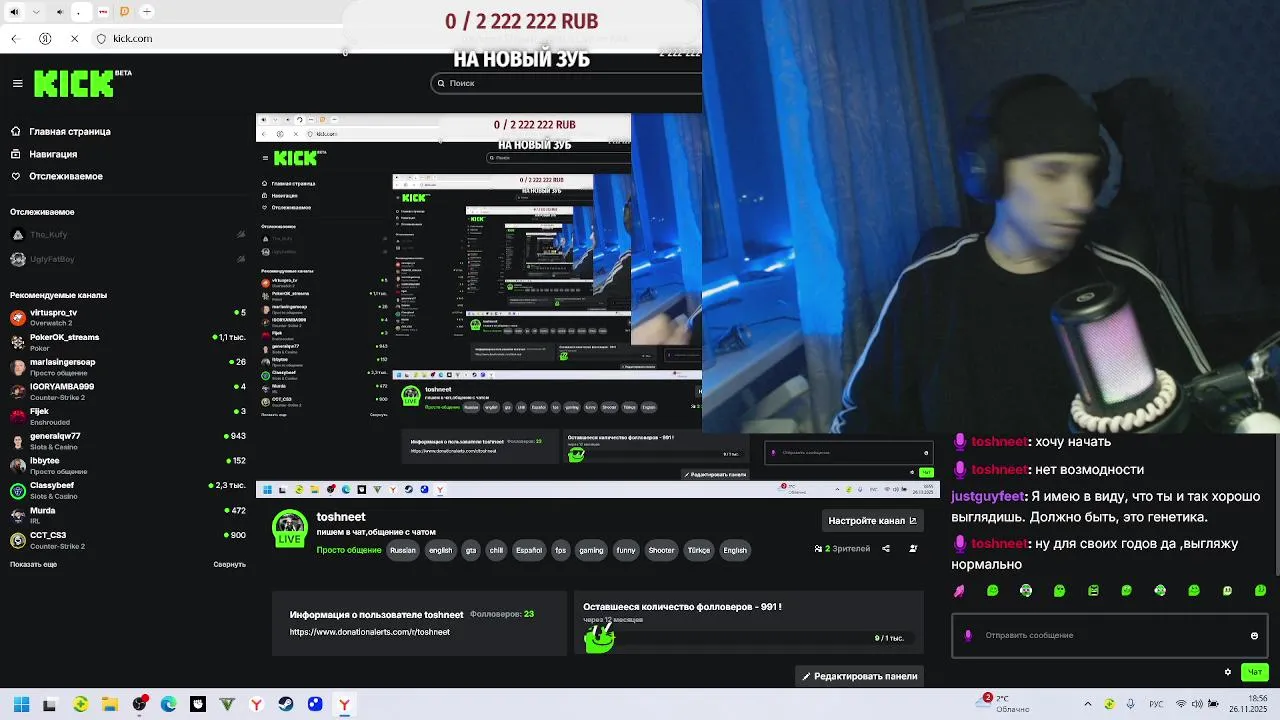Viewport: 1280px width, 720px height.
Task: Open Windows Start menu
Action: point(21,705)
